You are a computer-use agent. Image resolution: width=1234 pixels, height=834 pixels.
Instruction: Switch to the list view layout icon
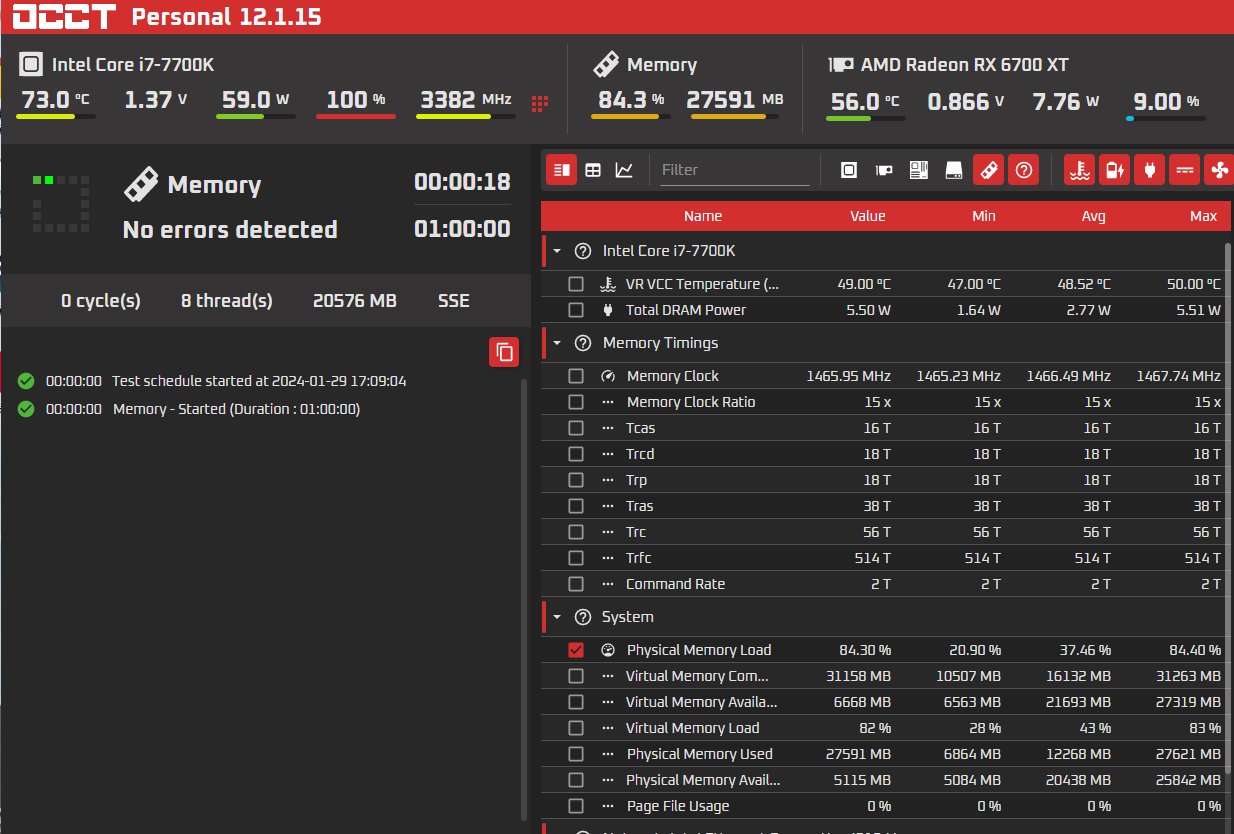tap(562, 170)
